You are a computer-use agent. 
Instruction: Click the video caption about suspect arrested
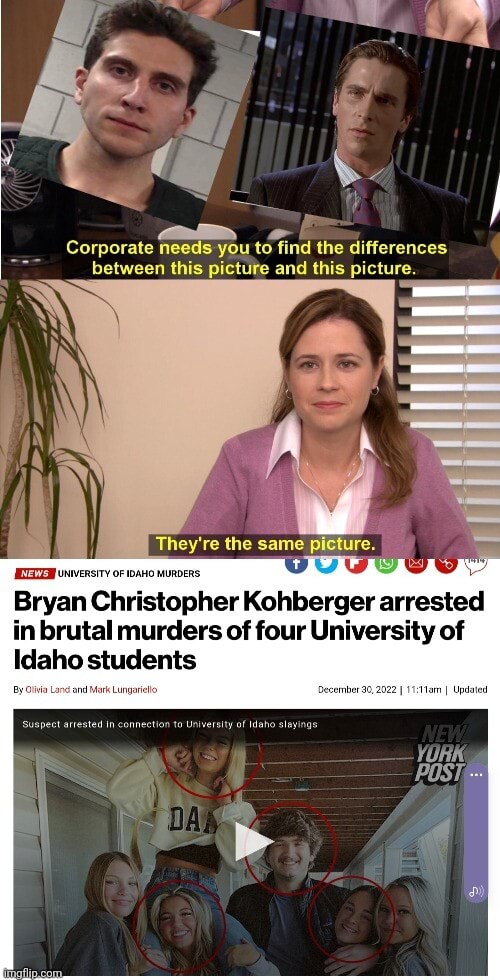pyautogui.click(x=170, y=724)
